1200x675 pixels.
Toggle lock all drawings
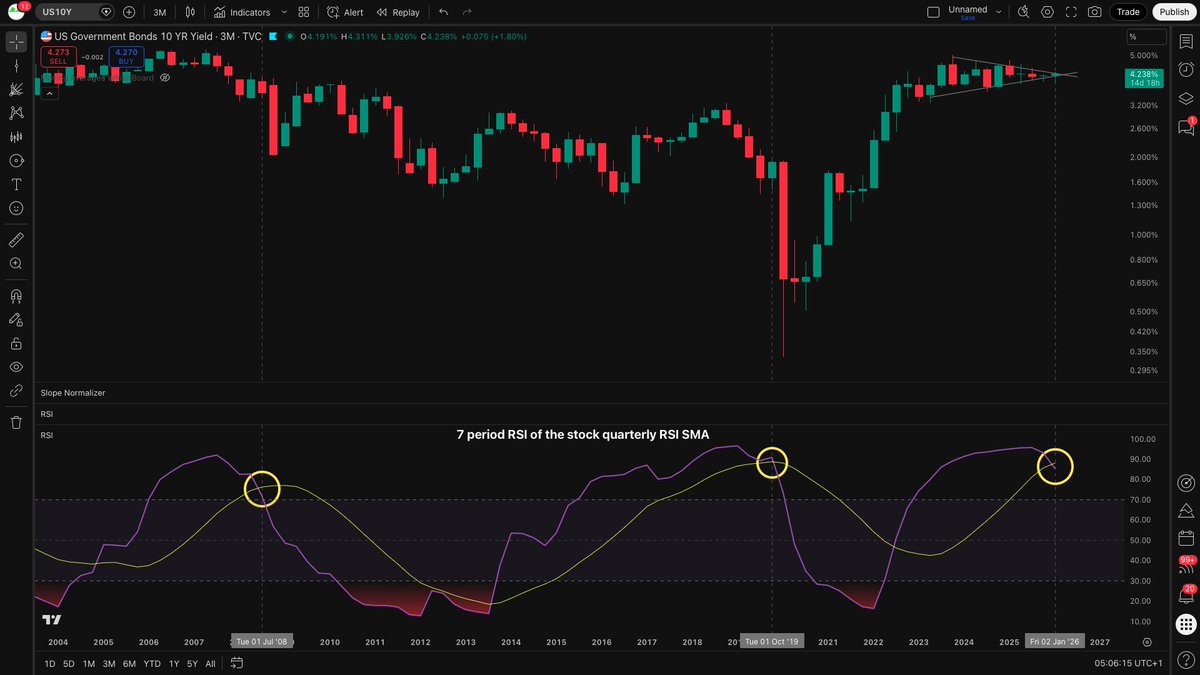(16, 343)
